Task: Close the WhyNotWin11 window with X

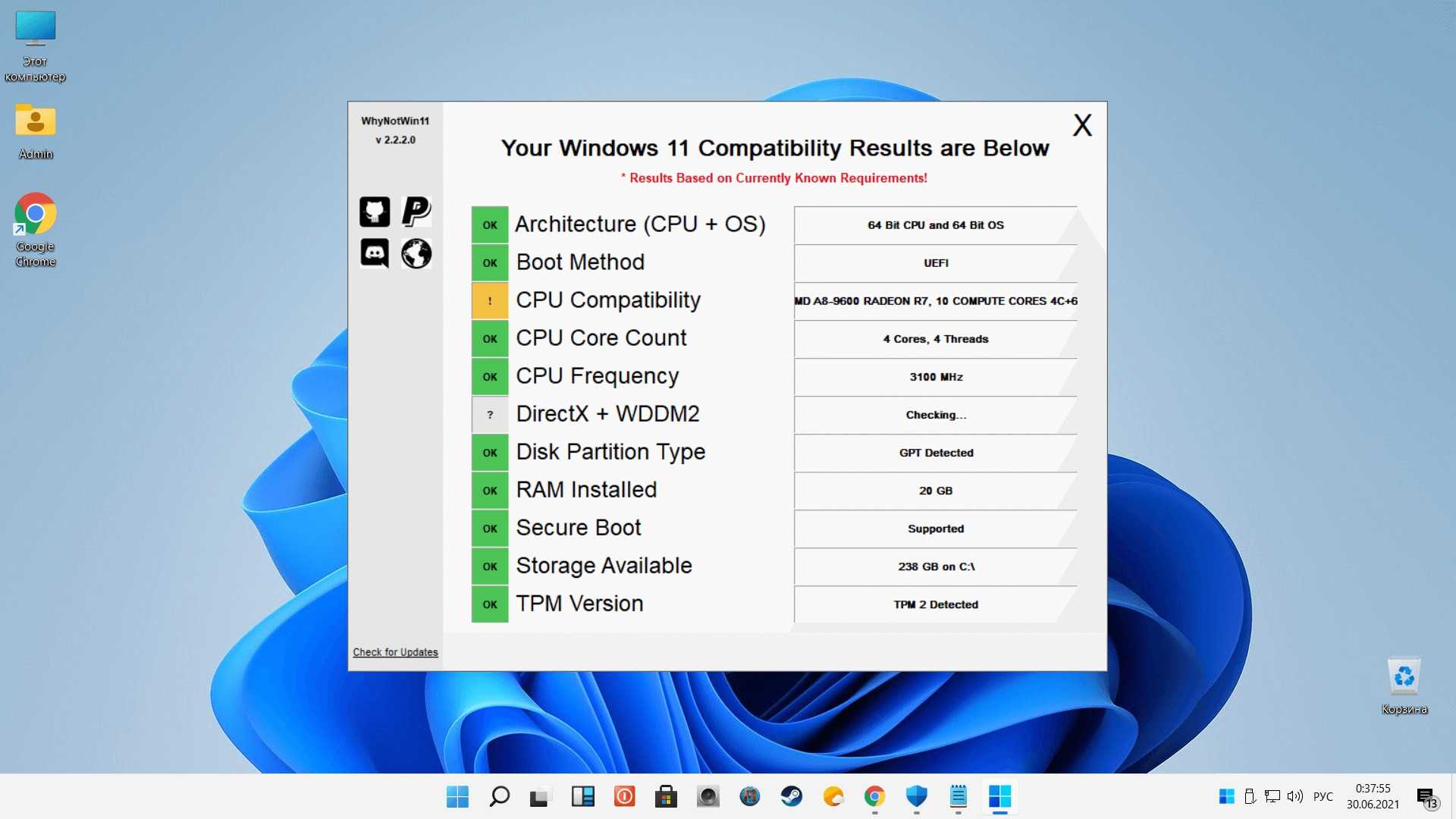Action: pyautogui.click(x=1082, y=125)
